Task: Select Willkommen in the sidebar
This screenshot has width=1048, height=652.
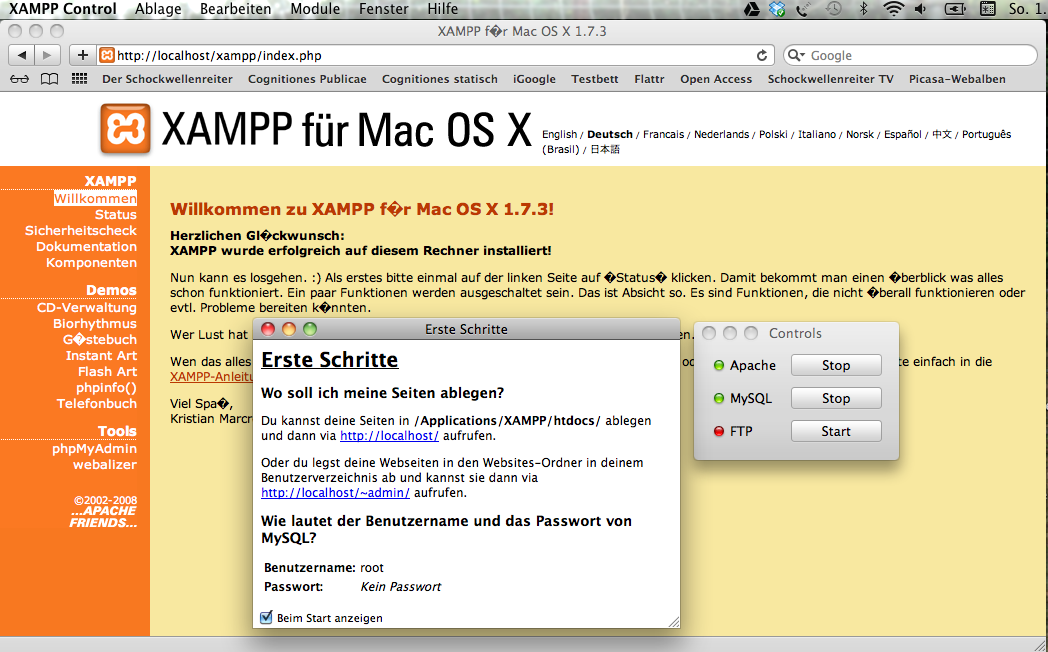Action: [x=96, y=198]
